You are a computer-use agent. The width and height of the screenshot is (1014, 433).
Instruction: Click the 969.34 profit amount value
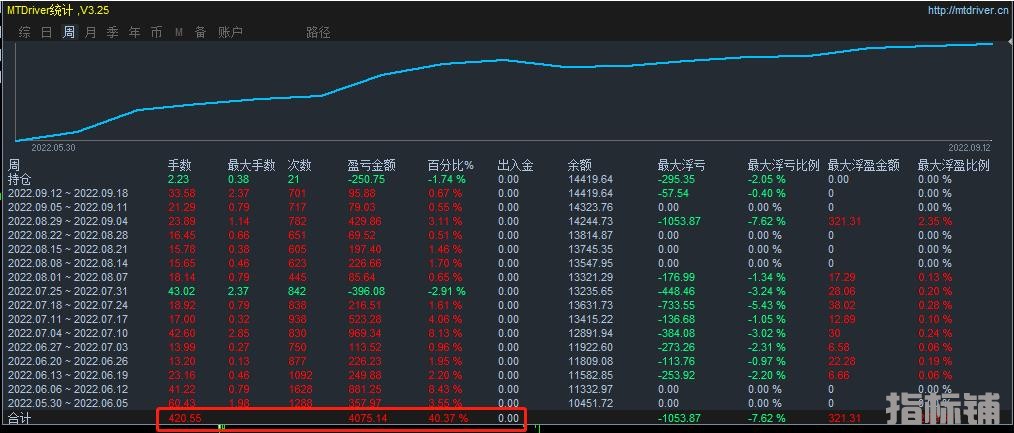click(x=365, y=333)
